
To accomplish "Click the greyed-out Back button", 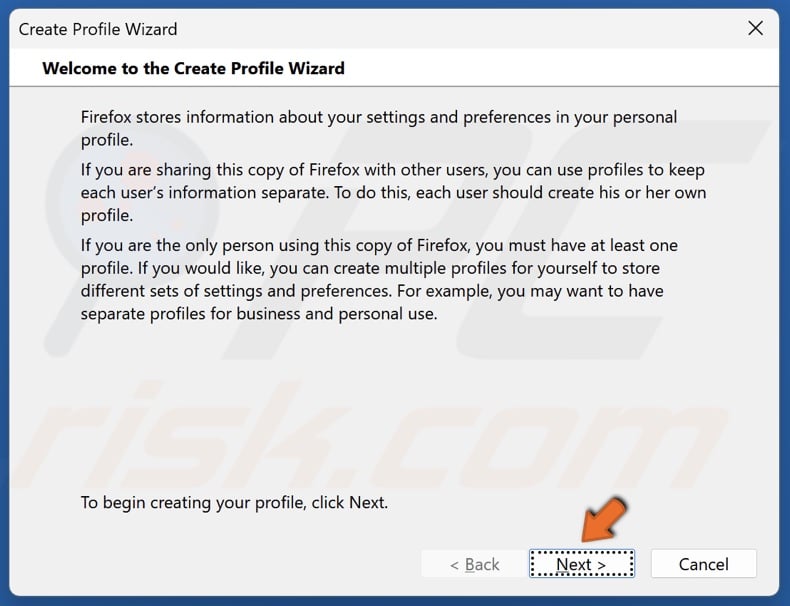I will coord(474,564).
